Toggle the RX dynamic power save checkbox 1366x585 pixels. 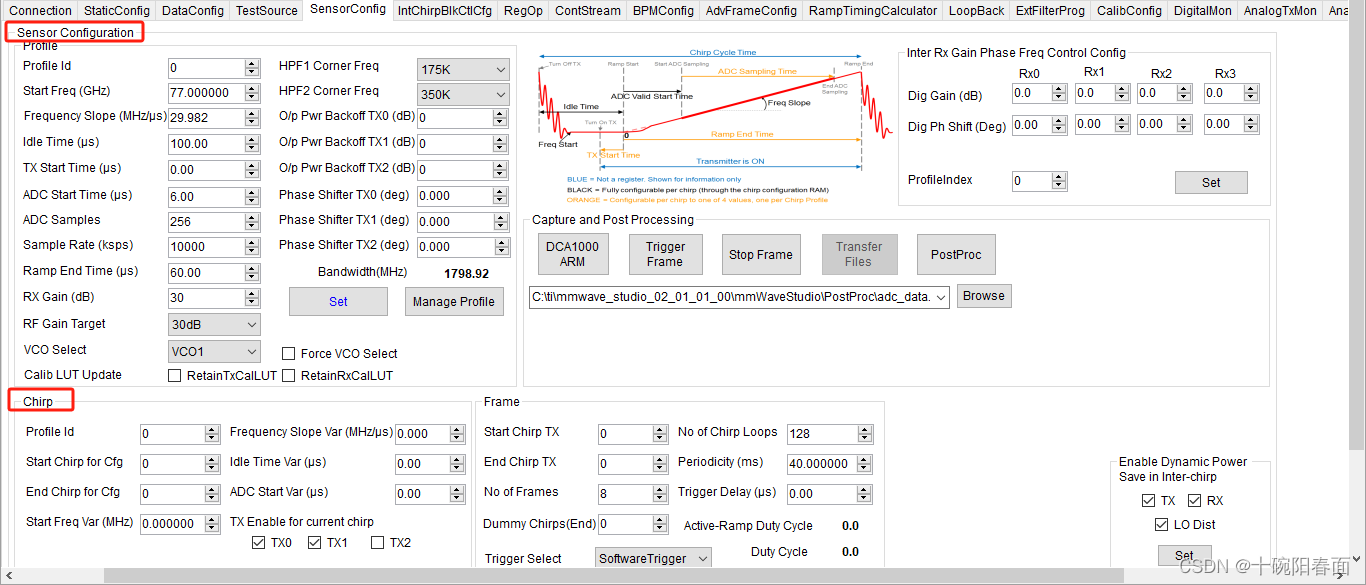click(x=1194, y=501)
